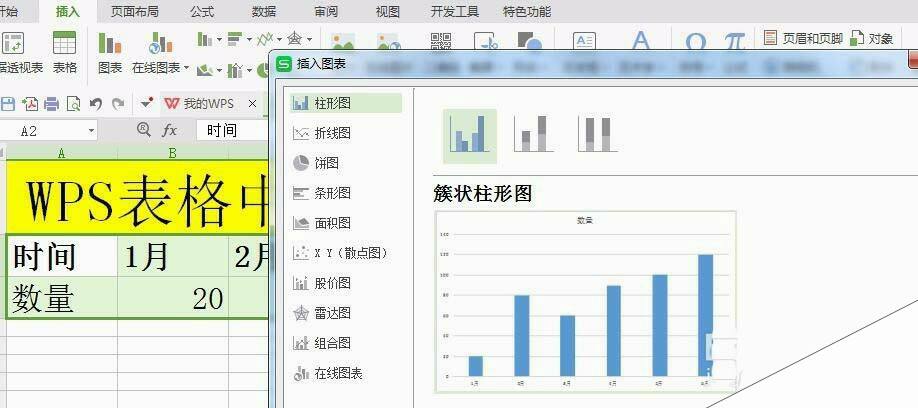The width and height of the screenshot is (918, 408).
Task: Insert an area chart from ribbon mini-icon
Action: click(204, 70)
